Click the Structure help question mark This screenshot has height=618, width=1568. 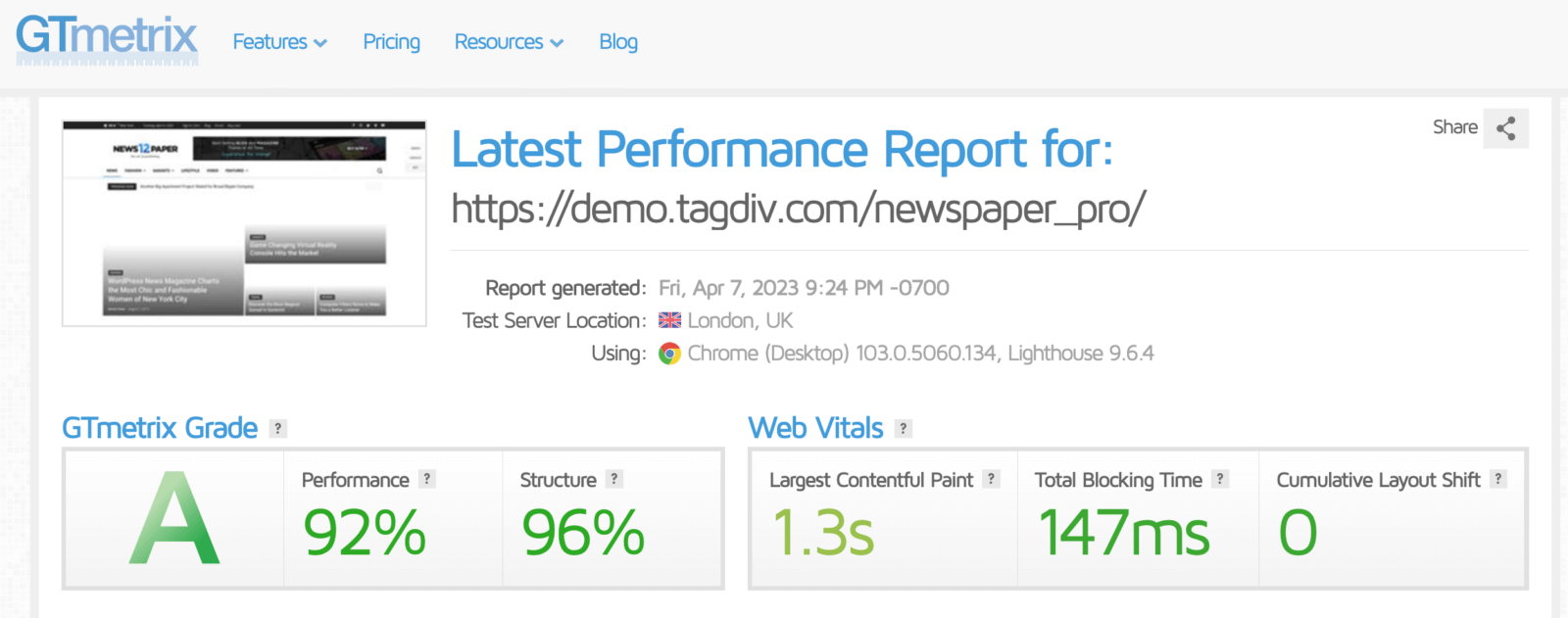(613, 479)
